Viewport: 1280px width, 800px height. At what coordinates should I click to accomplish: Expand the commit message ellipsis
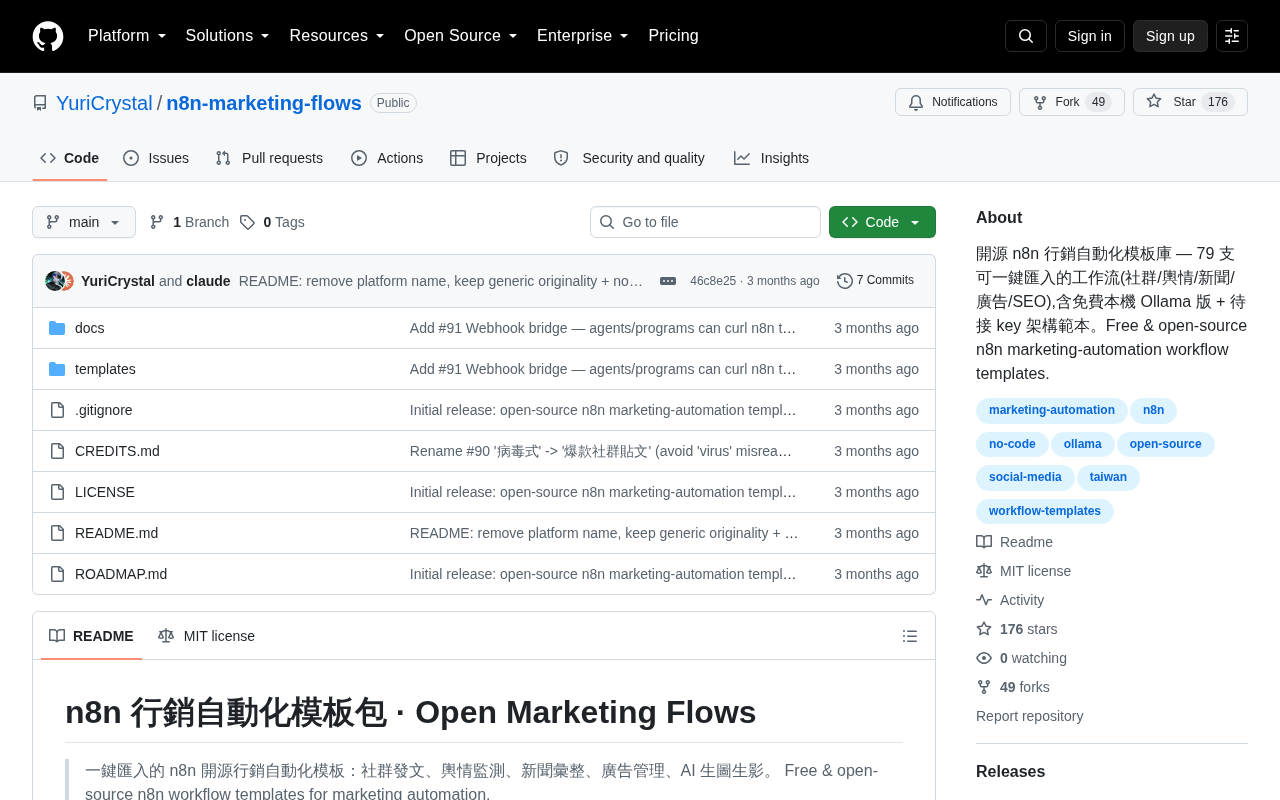coord(668,281)
